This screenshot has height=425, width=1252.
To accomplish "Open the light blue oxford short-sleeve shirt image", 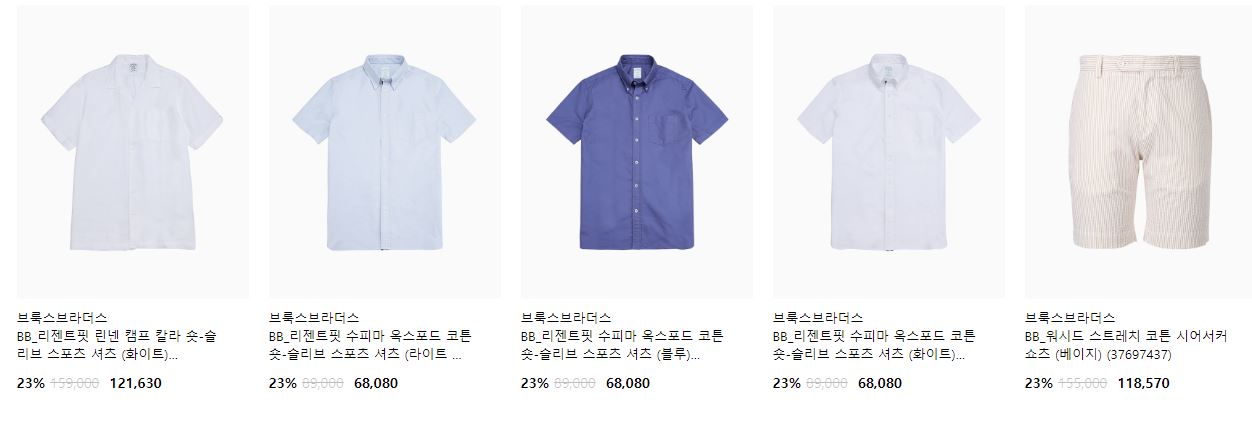I will click(385, 152).
